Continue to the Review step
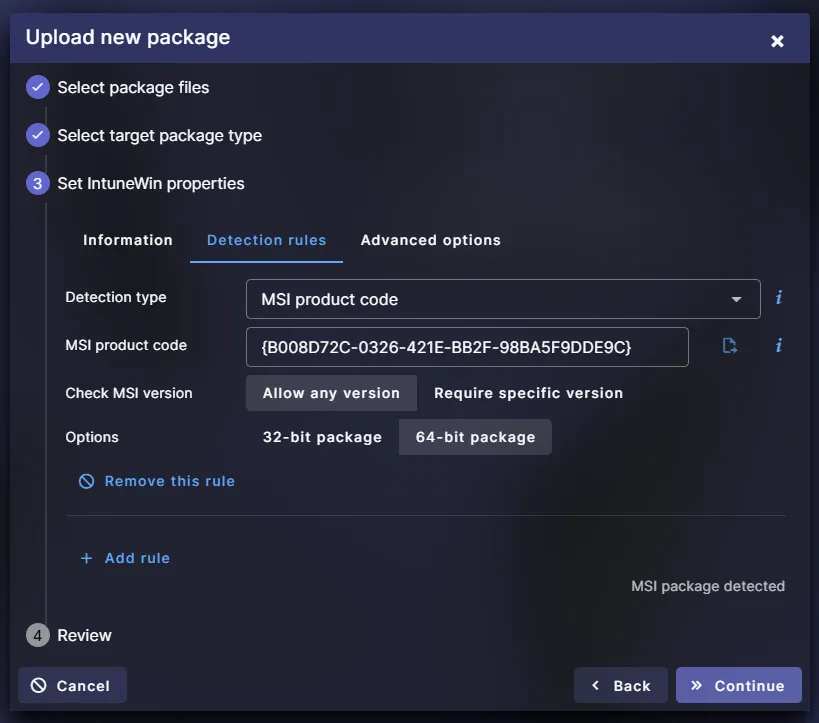Screen dimensions: 819x723 (739, 685)
